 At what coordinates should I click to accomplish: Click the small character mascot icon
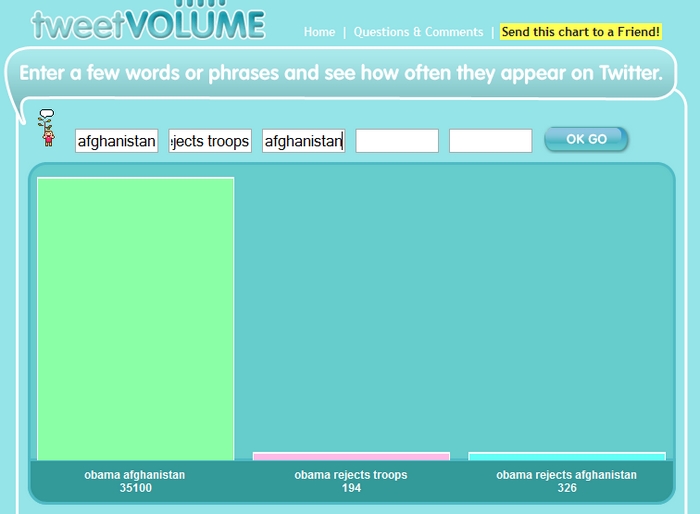pyautogui.click(x=47, y=128)
